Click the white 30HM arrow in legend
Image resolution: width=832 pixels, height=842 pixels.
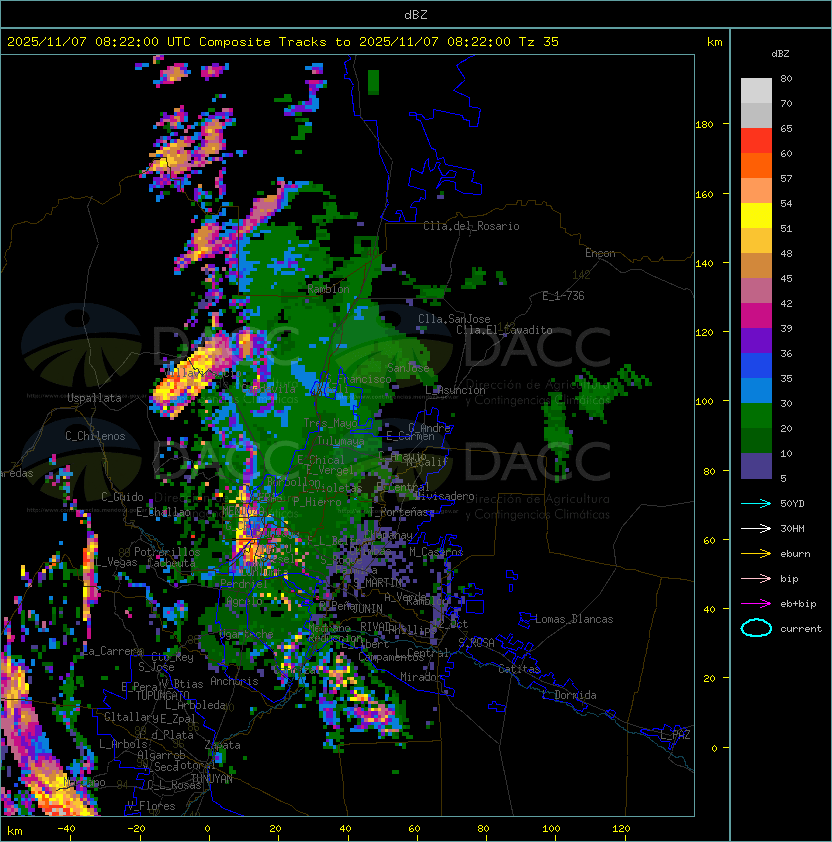click(756, 528)
